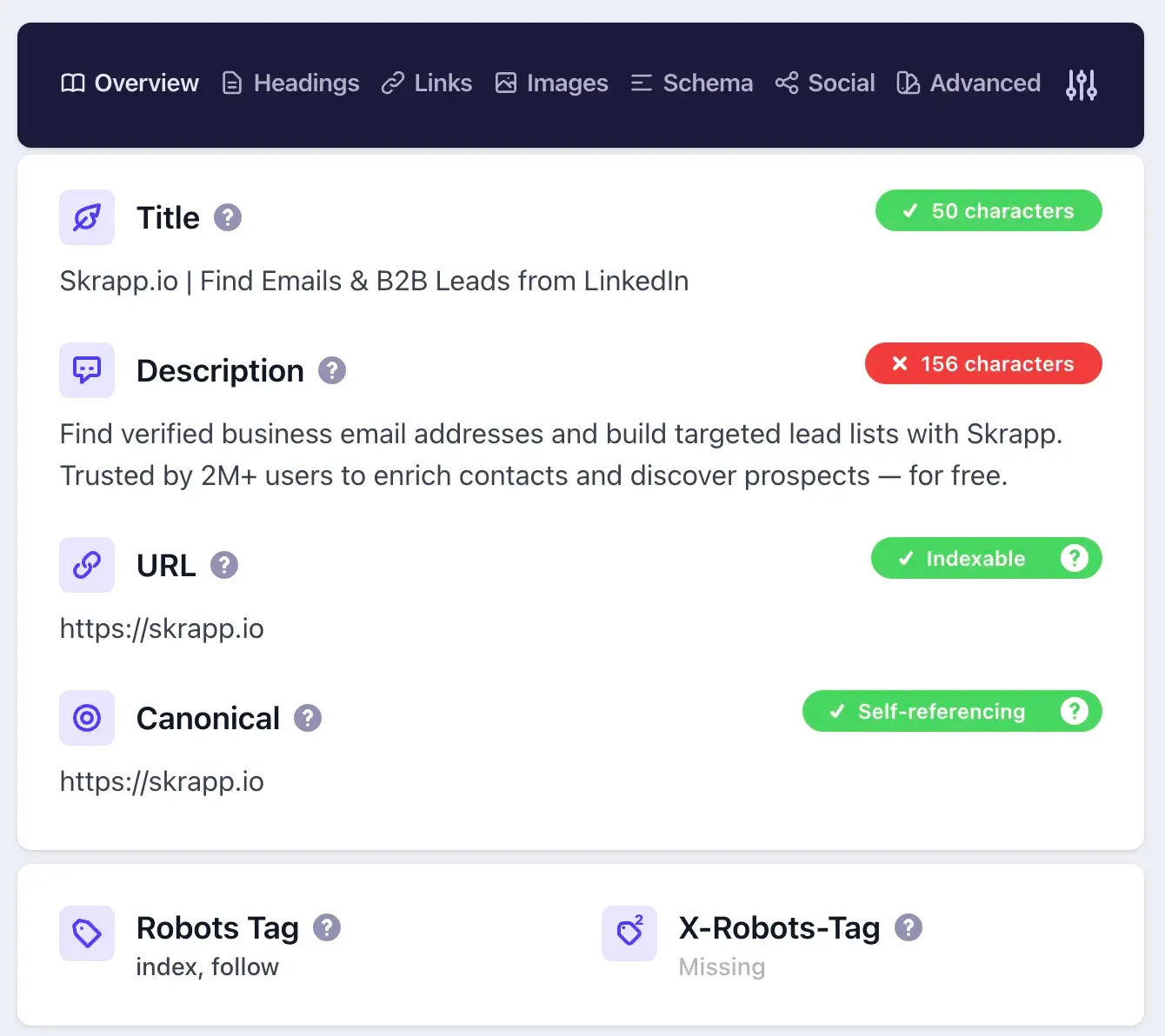Click the red 156 characters badge
The image size is (1165, 1036).
982,363
